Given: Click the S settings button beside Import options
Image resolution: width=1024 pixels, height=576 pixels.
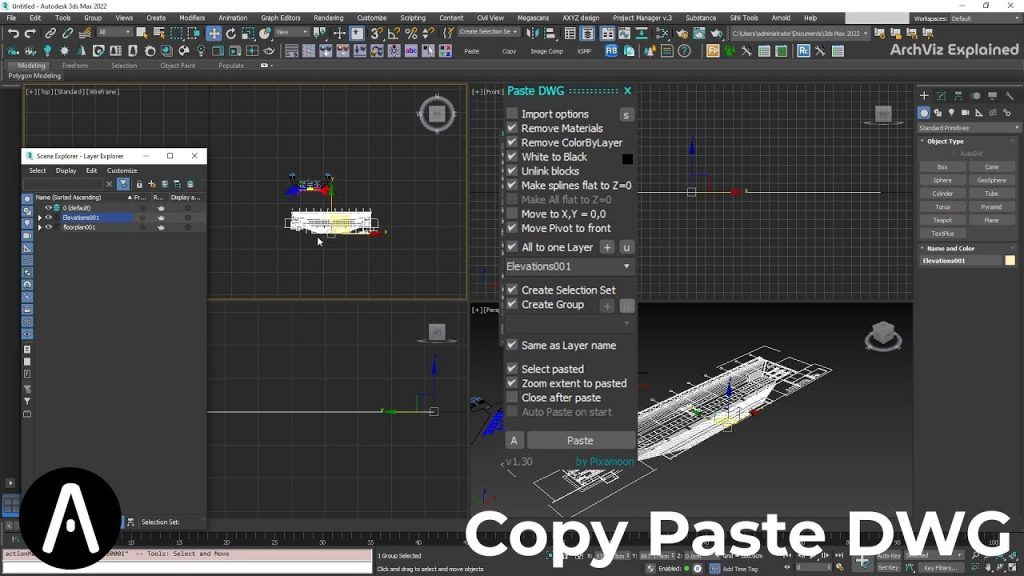Looking at the screenshot, I should pyautogui.click(x=626, y=115).
